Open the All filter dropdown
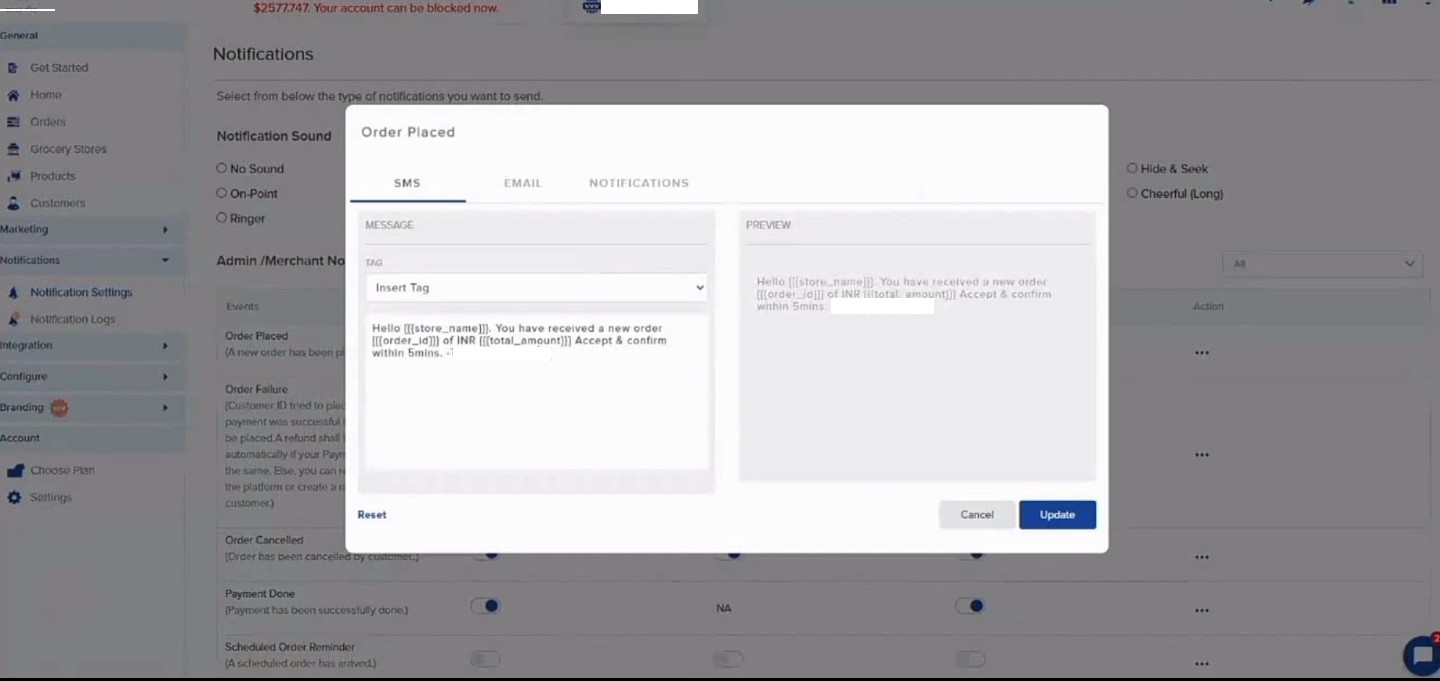1440x681 pixels. pyautogui.click(x=1322, y=264)
